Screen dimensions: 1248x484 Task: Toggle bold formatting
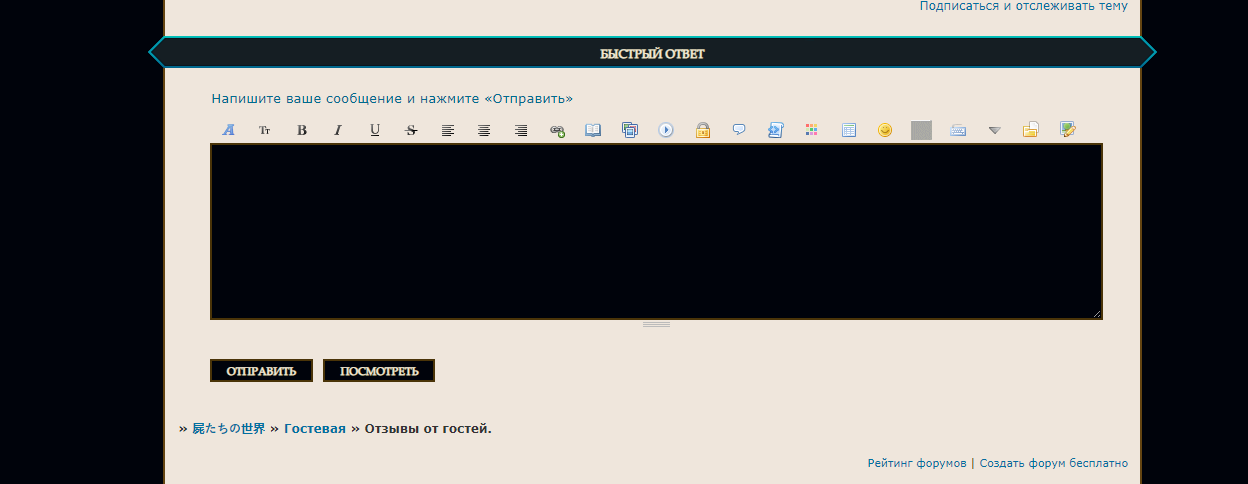click(302, 130)
